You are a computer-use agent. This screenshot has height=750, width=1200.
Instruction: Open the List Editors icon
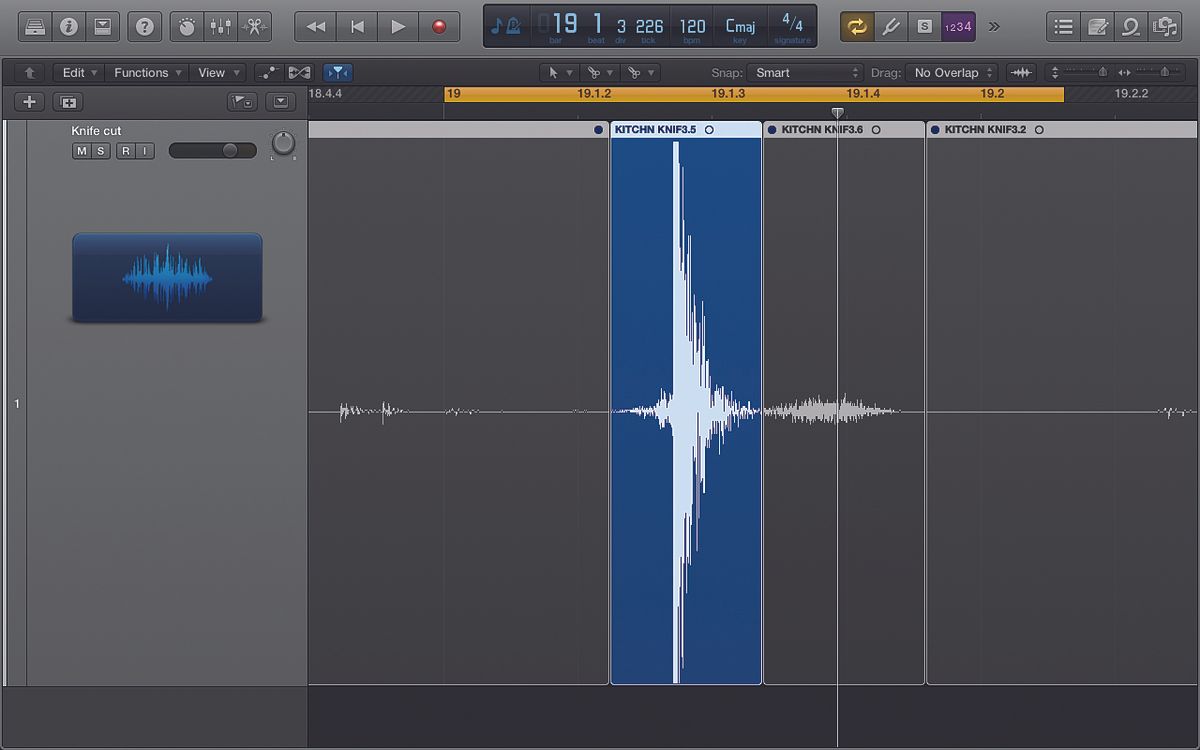(1064, 26)
